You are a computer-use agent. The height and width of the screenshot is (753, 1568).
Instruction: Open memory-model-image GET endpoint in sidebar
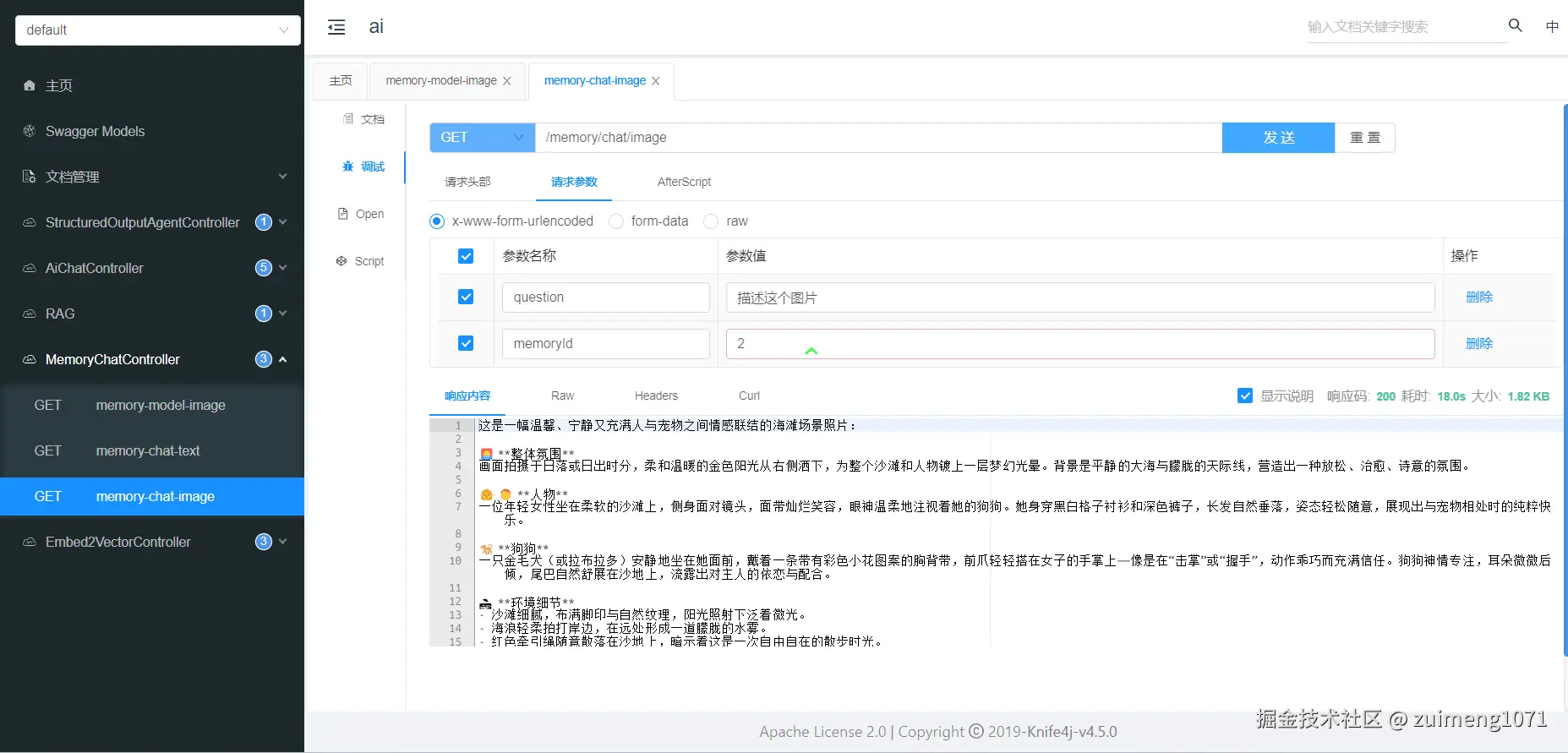[152, 405]
